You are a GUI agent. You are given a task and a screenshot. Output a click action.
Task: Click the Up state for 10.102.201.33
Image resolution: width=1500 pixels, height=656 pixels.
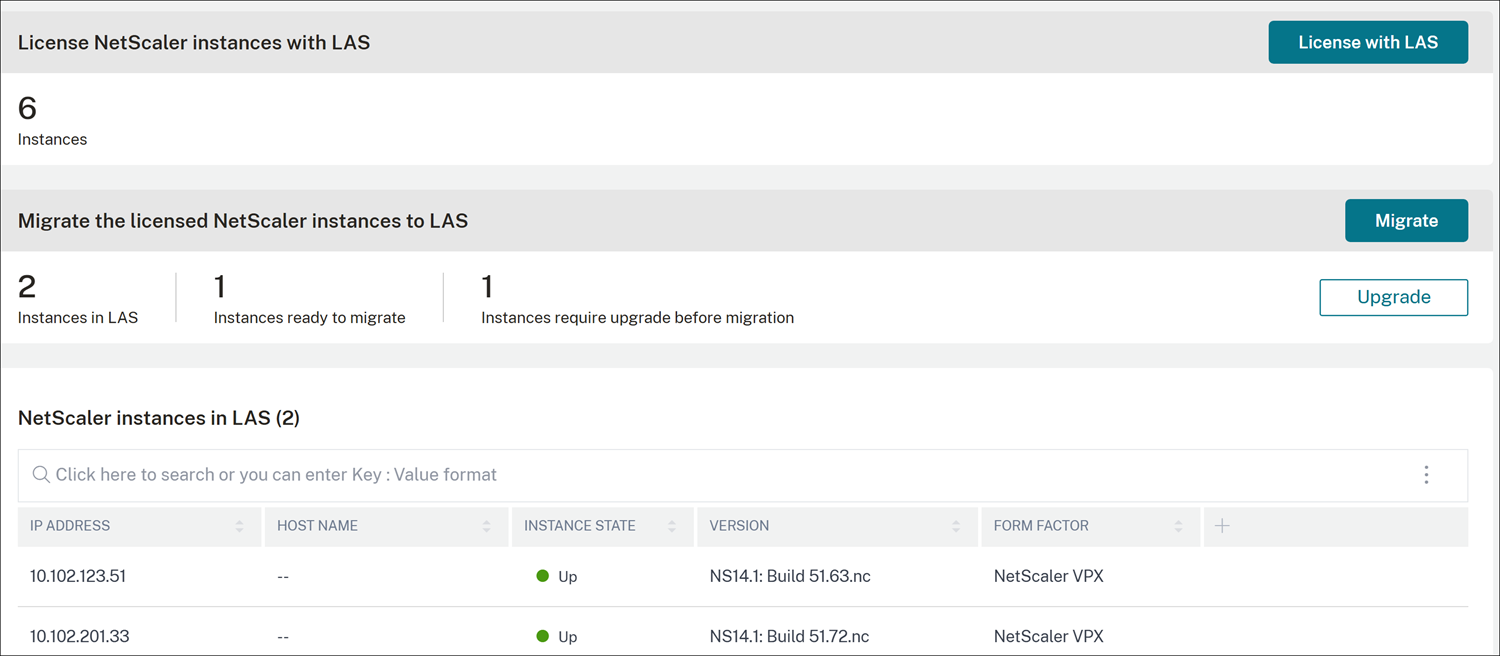click(x=557, y=636)
